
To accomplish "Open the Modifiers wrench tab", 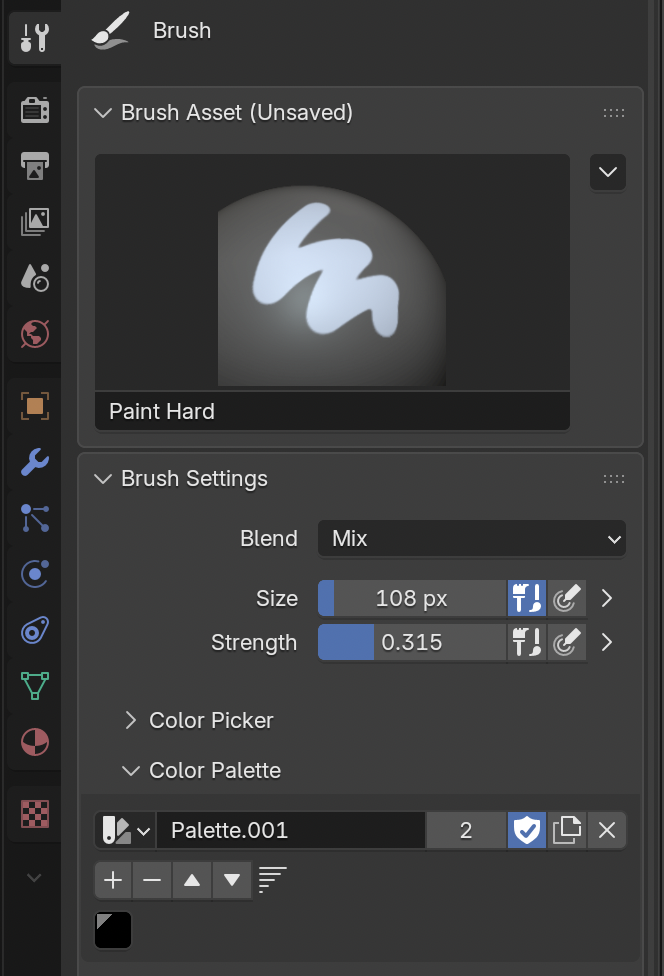I will 35,462.
